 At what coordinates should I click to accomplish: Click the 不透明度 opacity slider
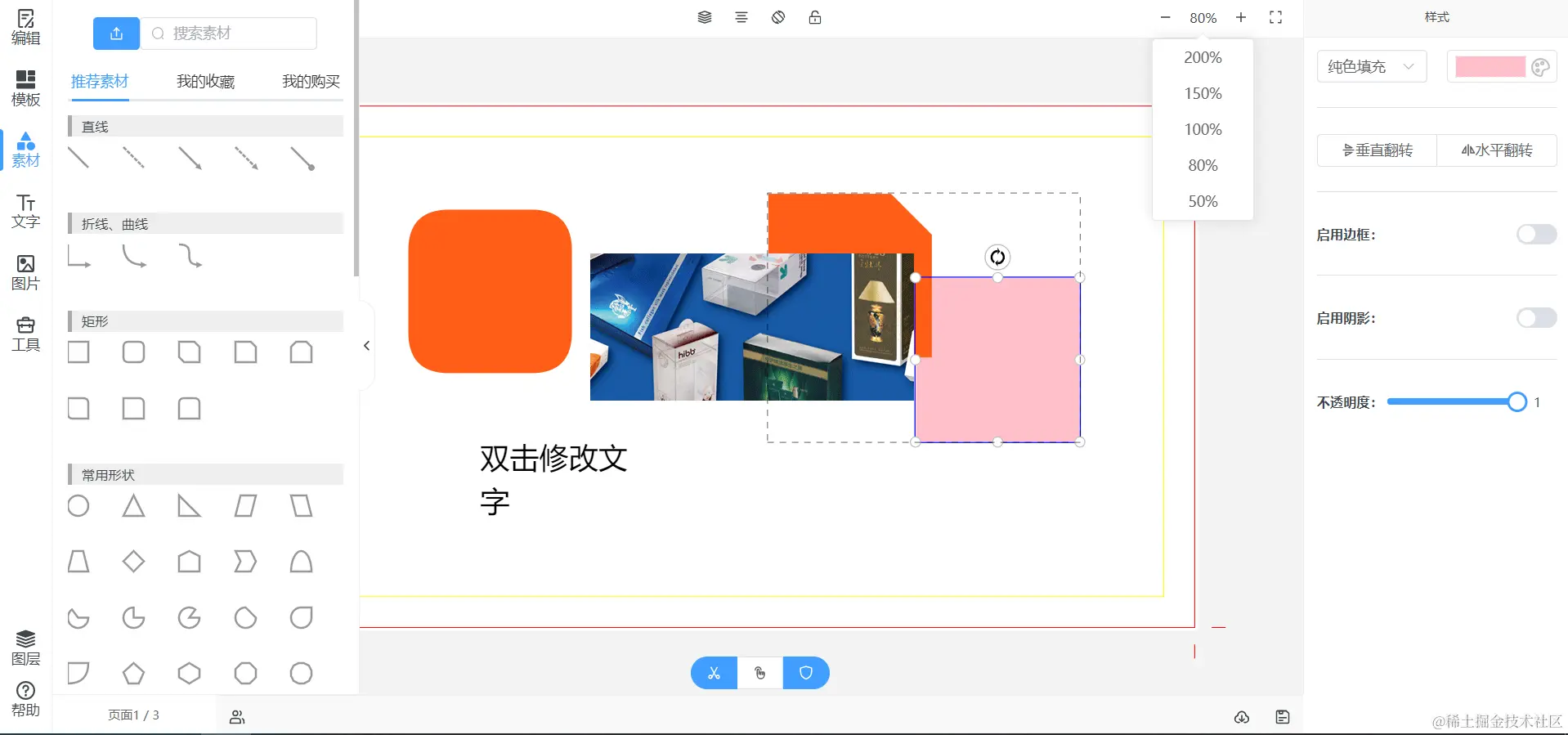tap(1452, 401)
